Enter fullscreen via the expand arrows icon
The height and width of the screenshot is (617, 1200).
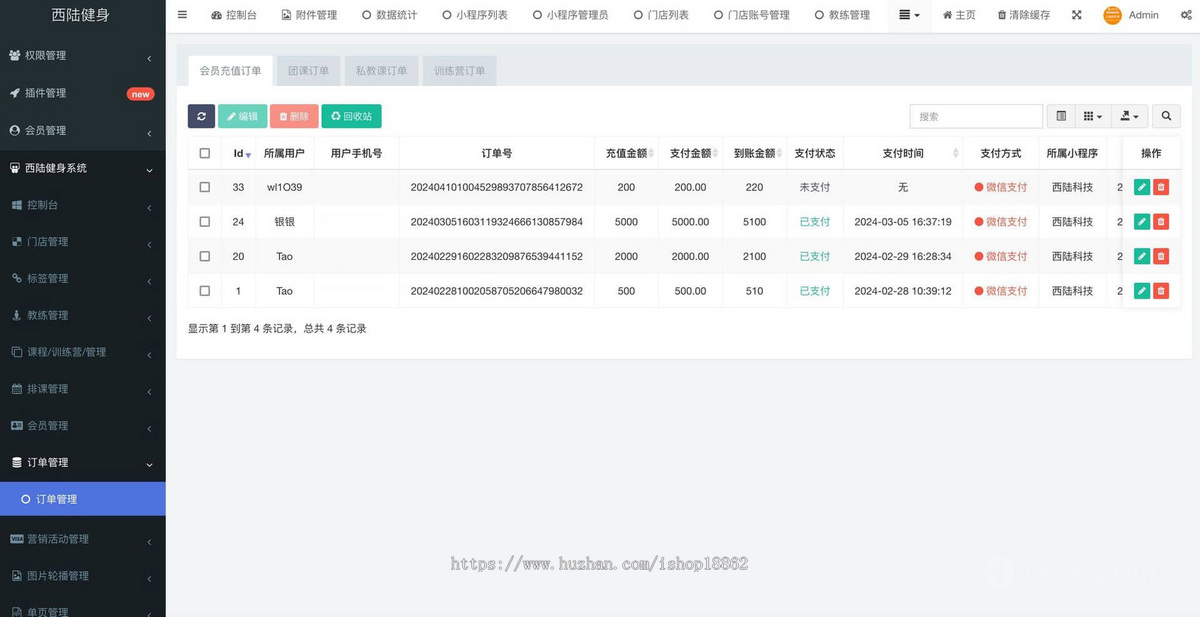[x=1076, y=15]
